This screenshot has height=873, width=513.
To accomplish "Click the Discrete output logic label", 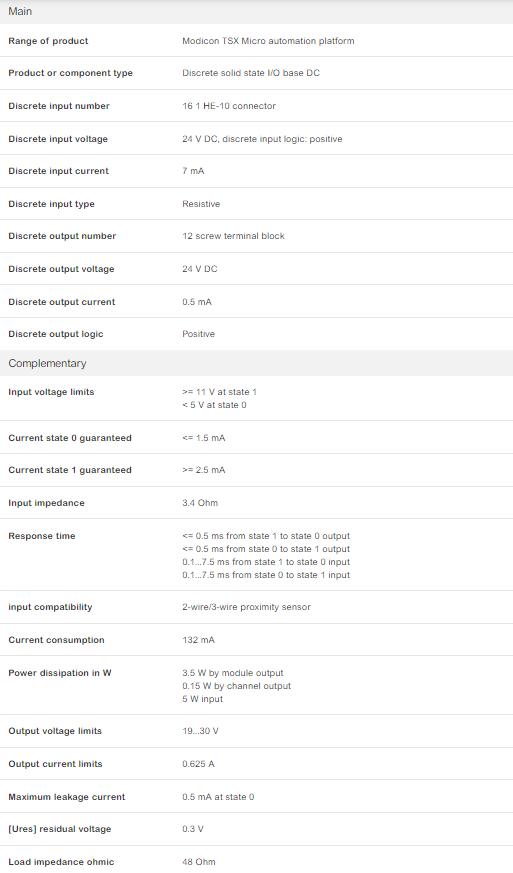I will click(56, 334).
